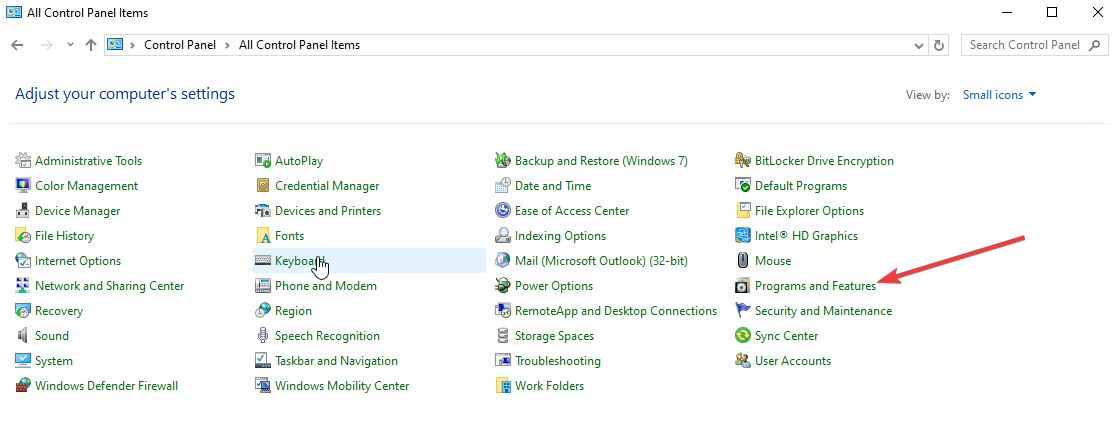Click the Speech Recognition microphone icon
The width and height of the screenshot is (1117, 424).
coord(263,336)
